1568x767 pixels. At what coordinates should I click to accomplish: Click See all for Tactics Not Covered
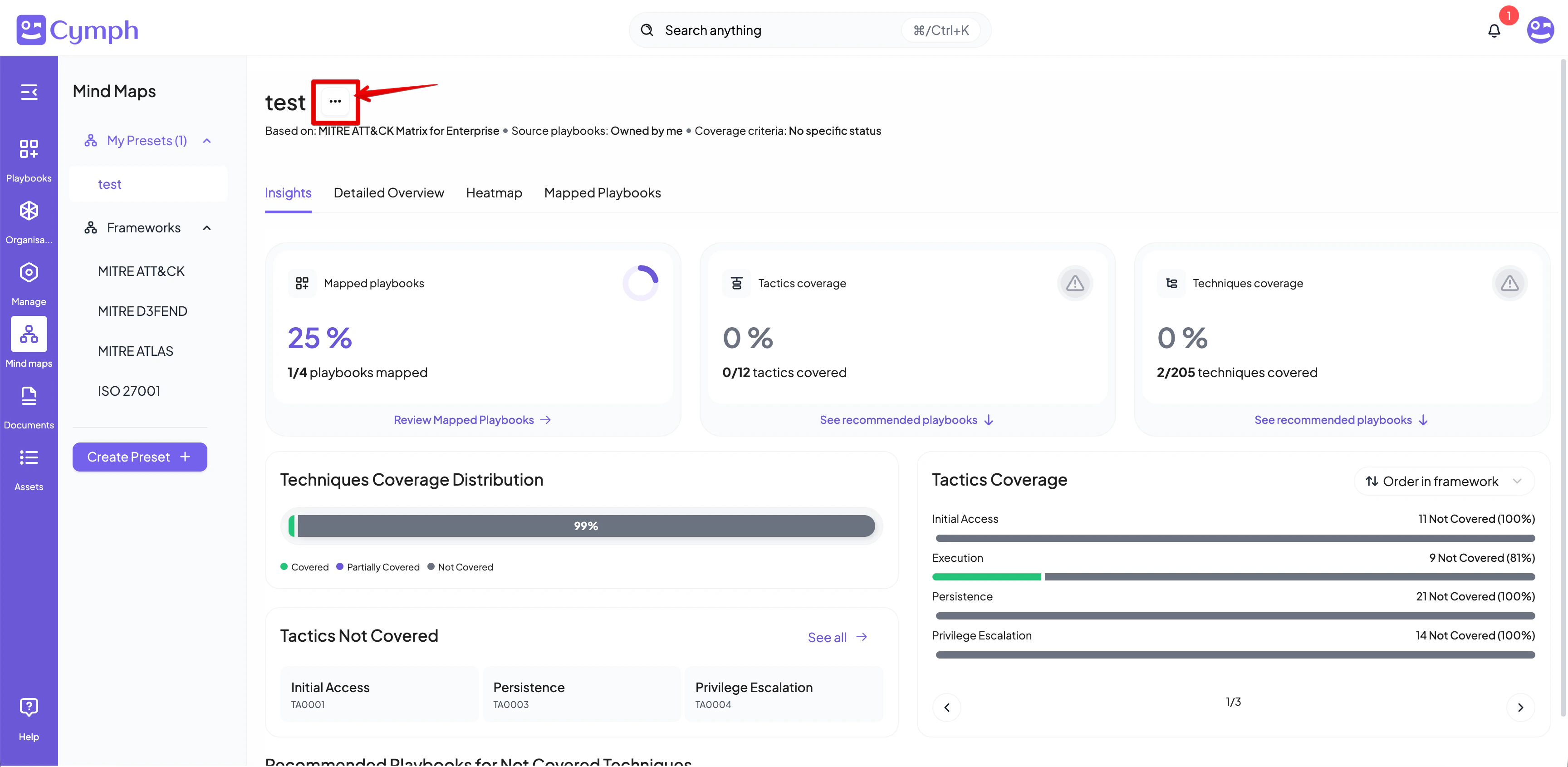(x=838, y=637)
